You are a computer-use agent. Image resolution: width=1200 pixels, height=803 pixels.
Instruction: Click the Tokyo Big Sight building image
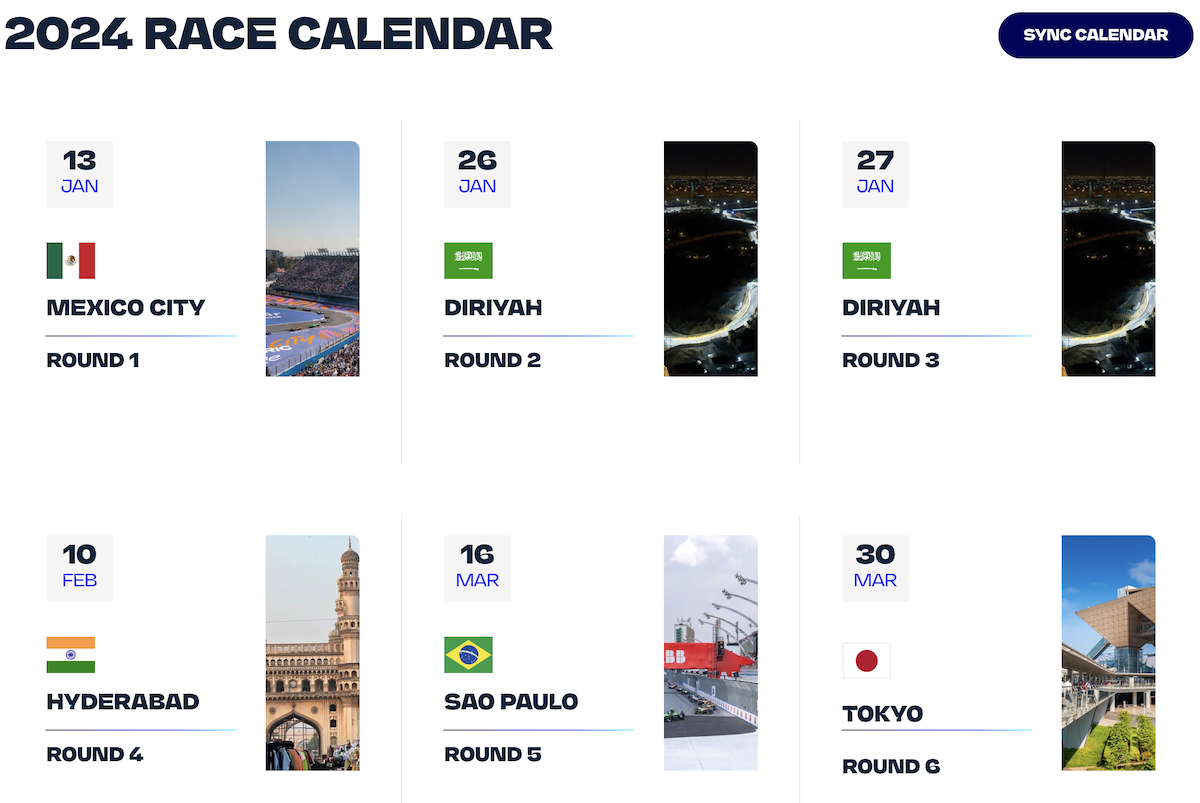click(1109, 653)
